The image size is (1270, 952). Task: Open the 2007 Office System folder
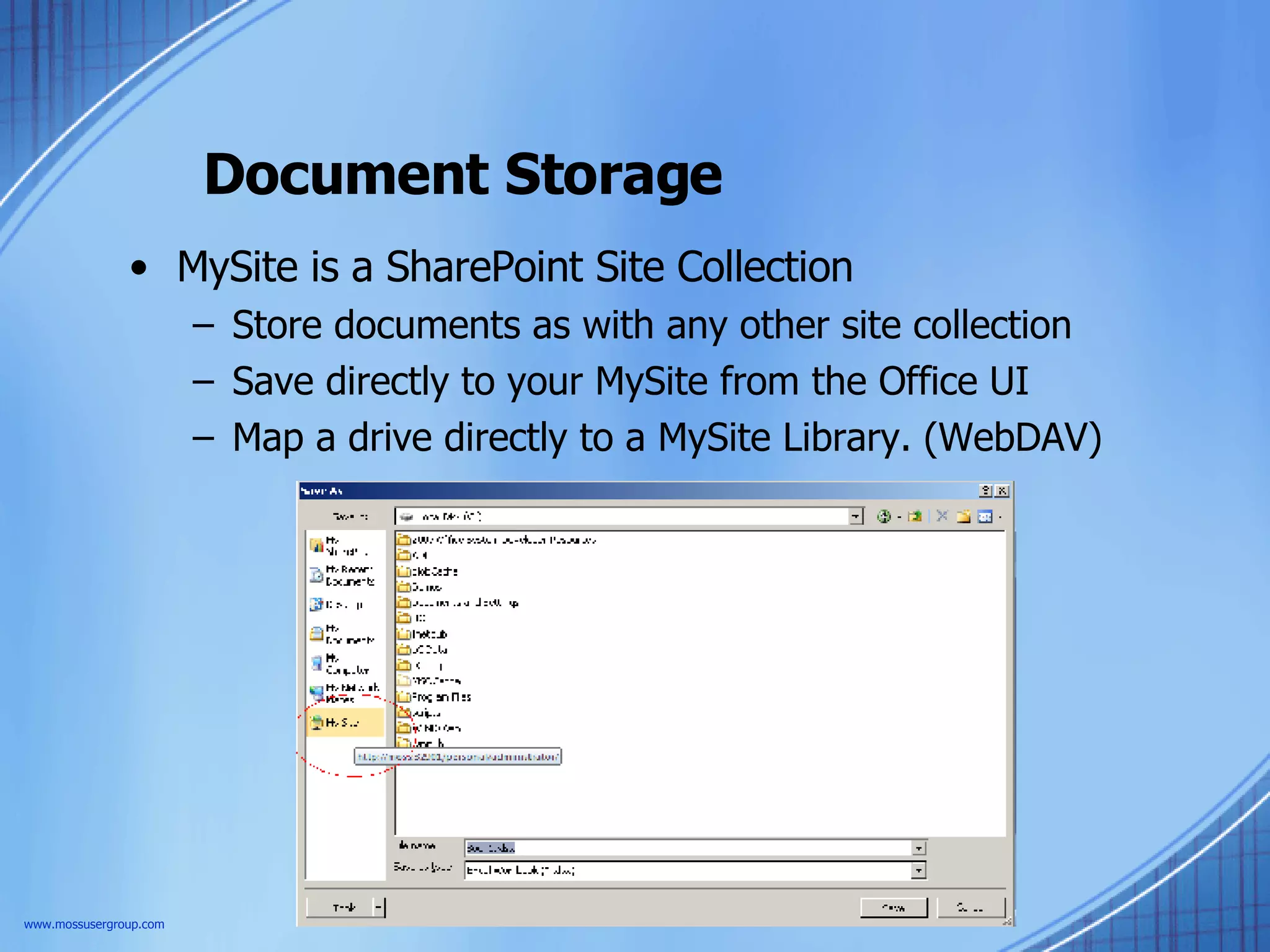click(496, 539)
